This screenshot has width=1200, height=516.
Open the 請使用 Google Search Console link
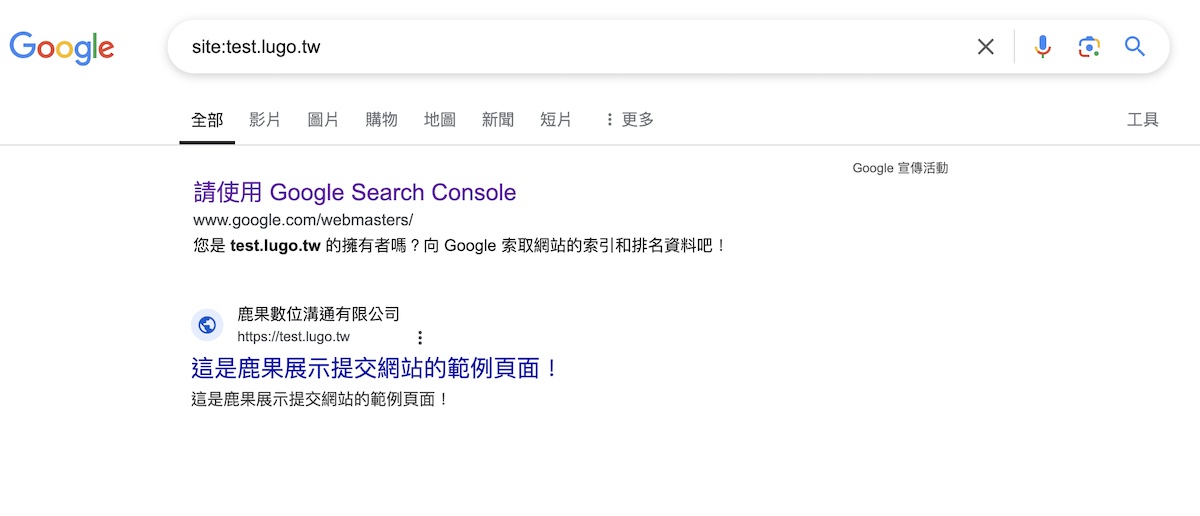(355, 192)
